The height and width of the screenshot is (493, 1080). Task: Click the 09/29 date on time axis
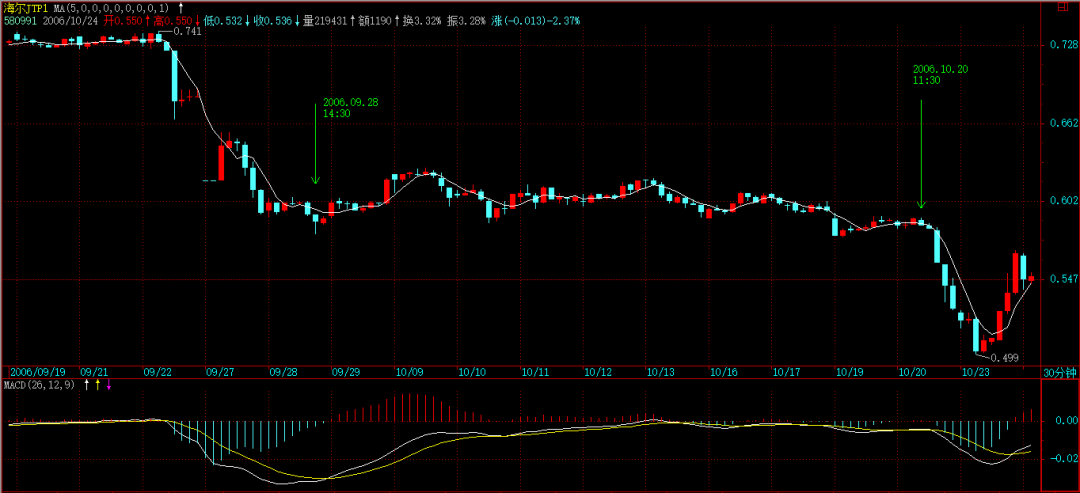point(346,372)
